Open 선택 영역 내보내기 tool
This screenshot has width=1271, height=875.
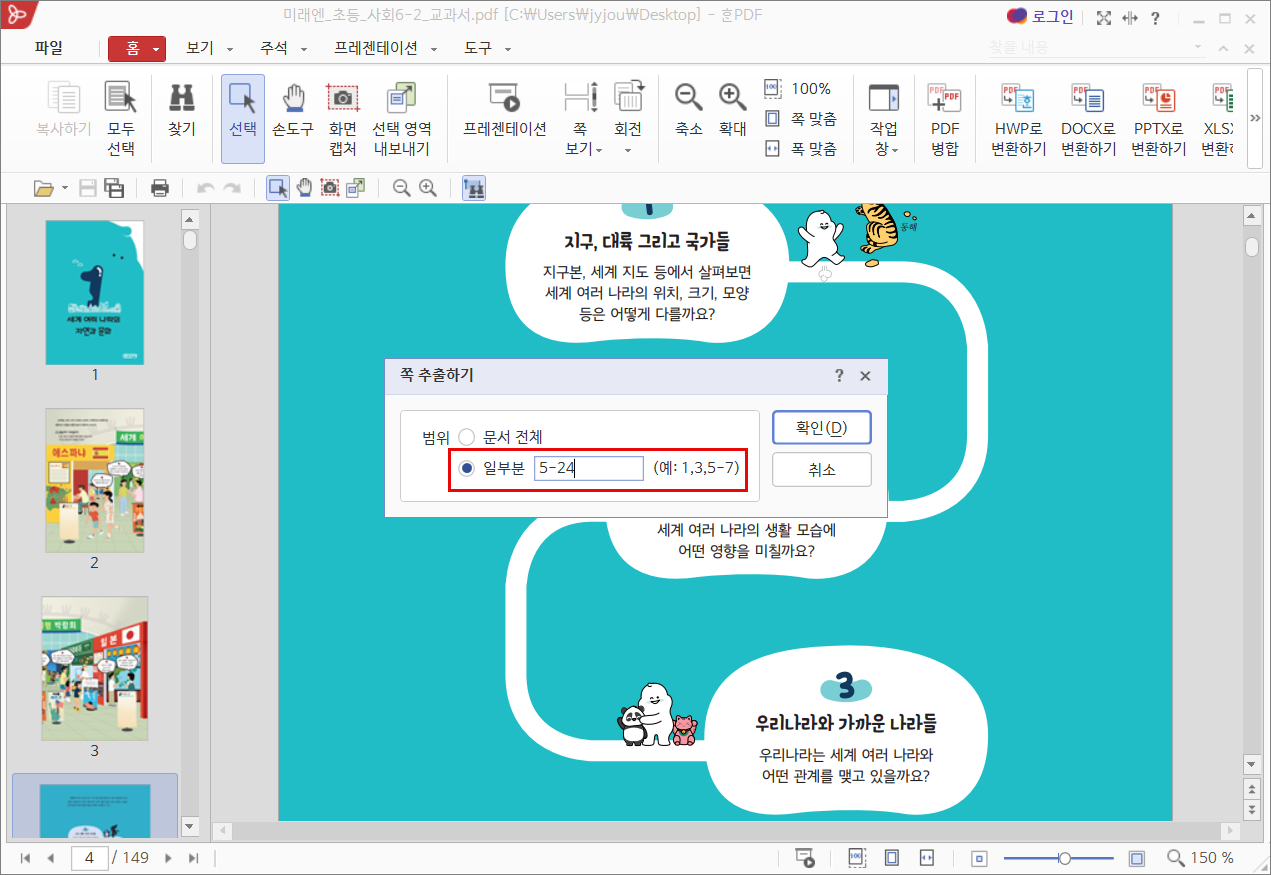point(401,118)
